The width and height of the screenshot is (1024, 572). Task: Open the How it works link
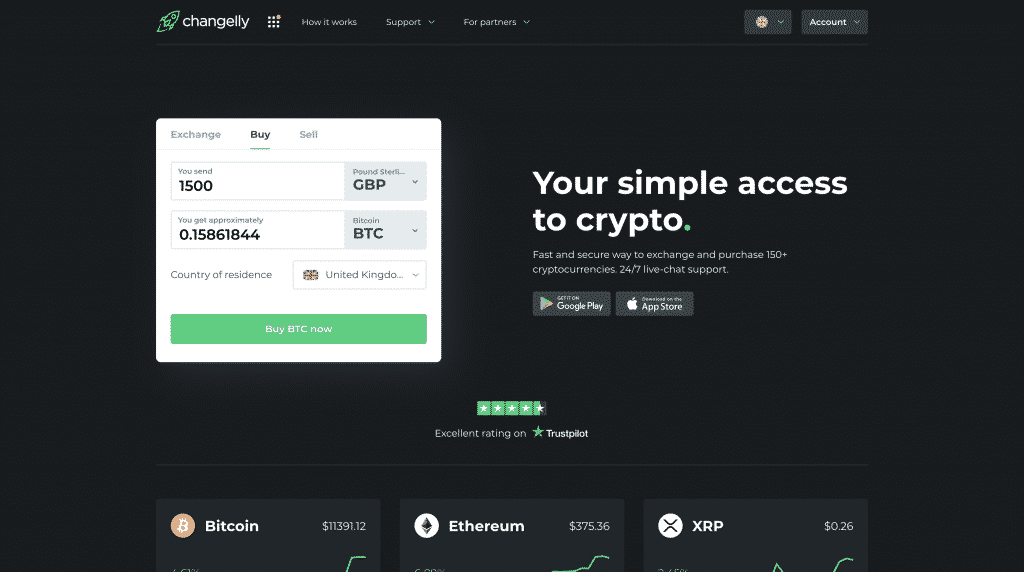[x=329, y=22]
